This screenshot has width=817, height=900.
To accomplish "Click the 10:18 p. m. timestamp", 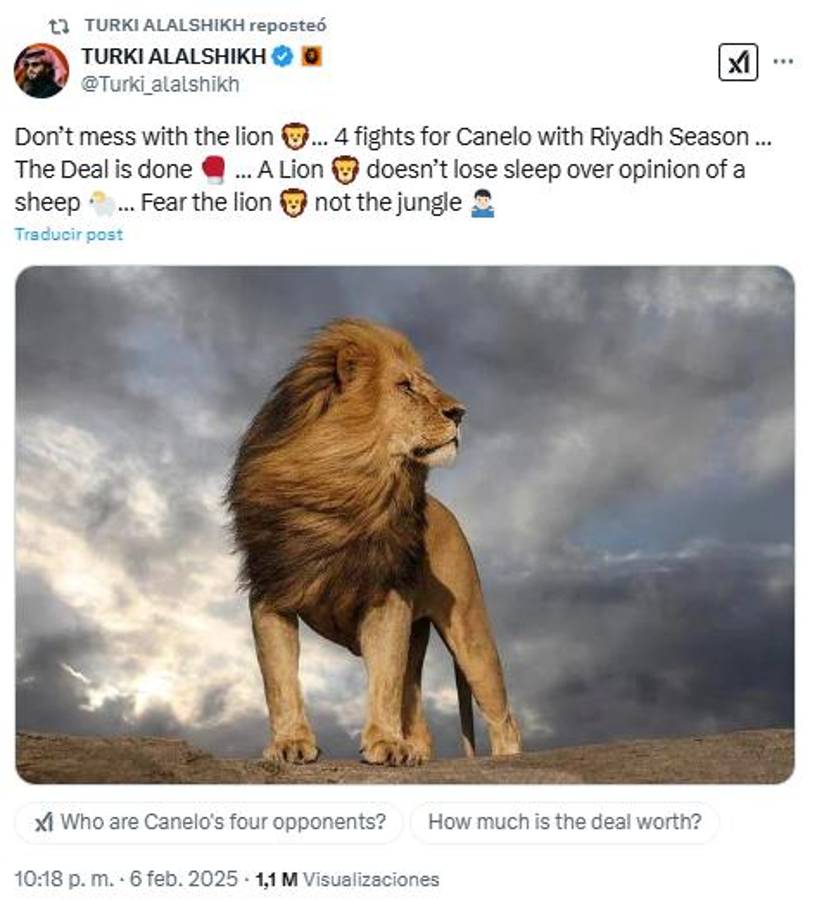I will (x=64, y=879).
